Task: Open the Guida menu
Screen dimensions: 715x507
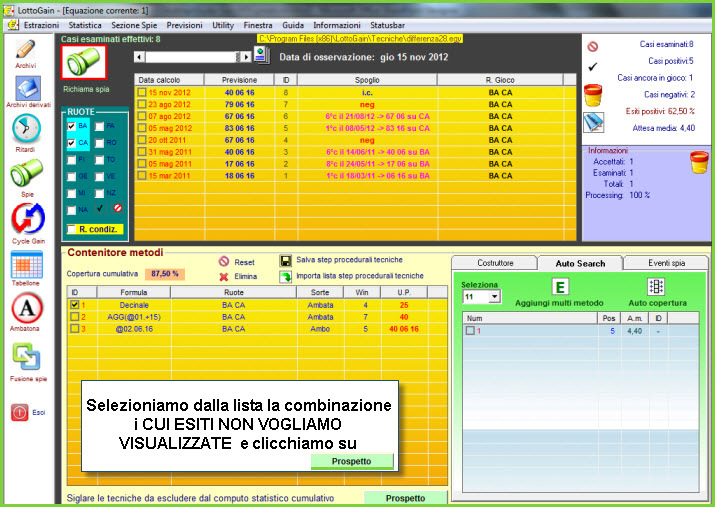Action: [x=293, y=25]
